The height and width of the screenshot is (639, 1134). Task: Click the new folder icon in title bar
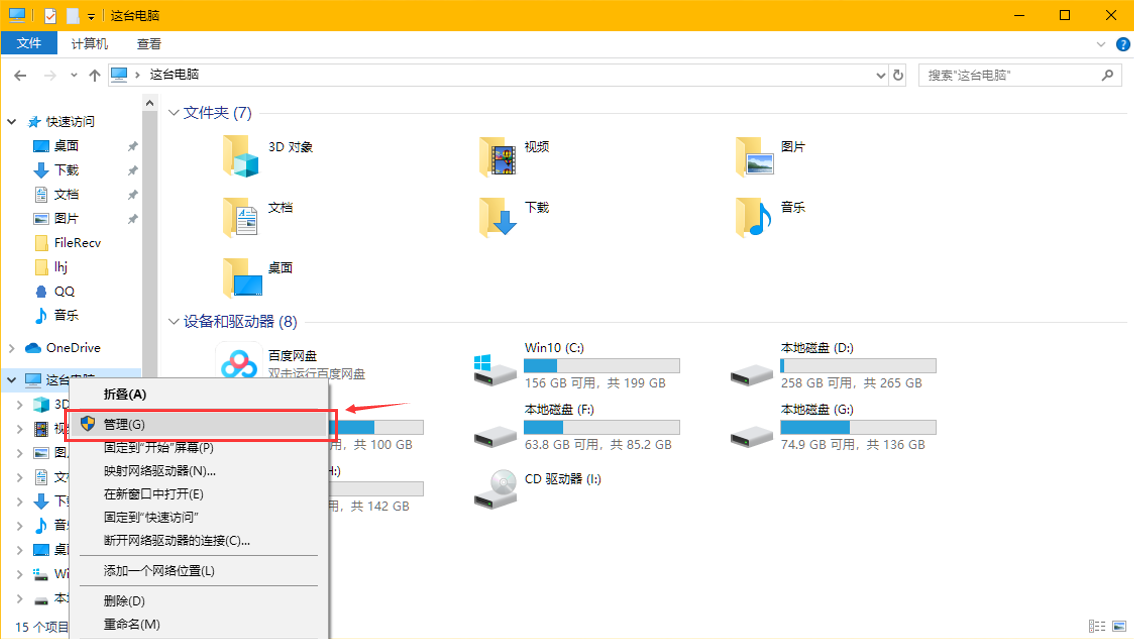73,15
